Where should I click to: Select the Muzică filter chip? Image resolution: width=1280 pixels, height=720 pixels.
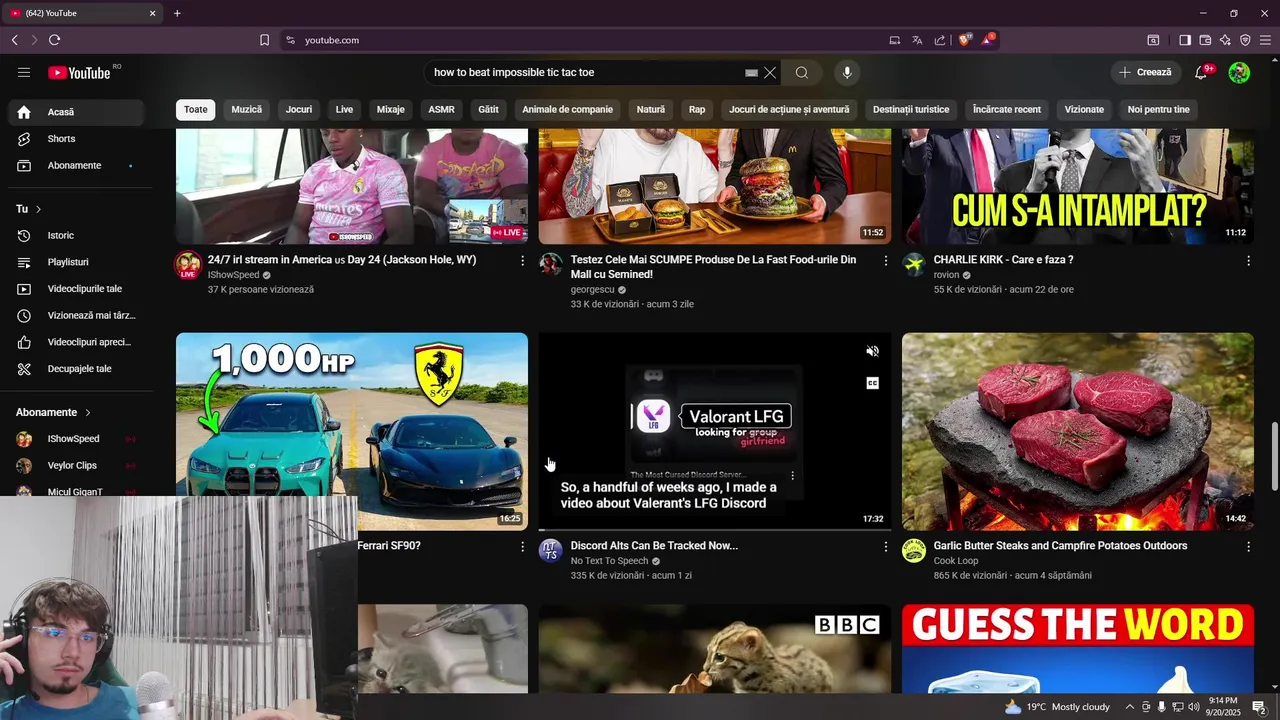(247, 109)
